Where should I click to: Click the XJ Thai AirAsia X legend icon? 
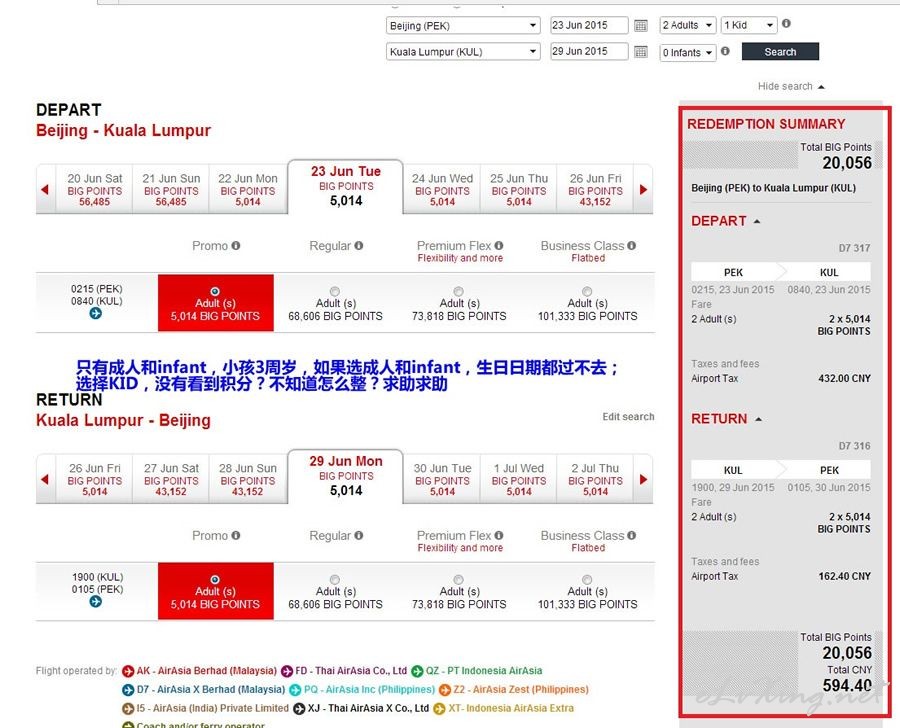[x=299, y=709]
